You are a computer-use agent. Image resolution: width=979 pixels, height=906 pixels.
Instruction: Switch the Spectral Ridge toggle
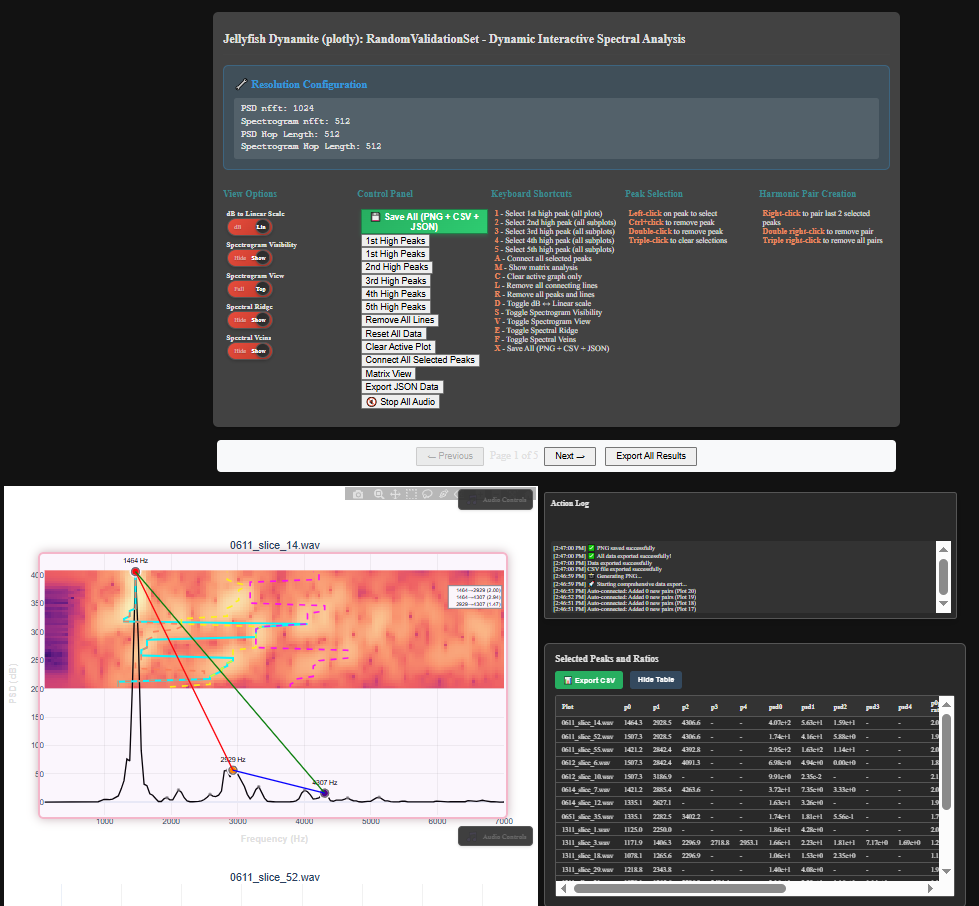249,320
